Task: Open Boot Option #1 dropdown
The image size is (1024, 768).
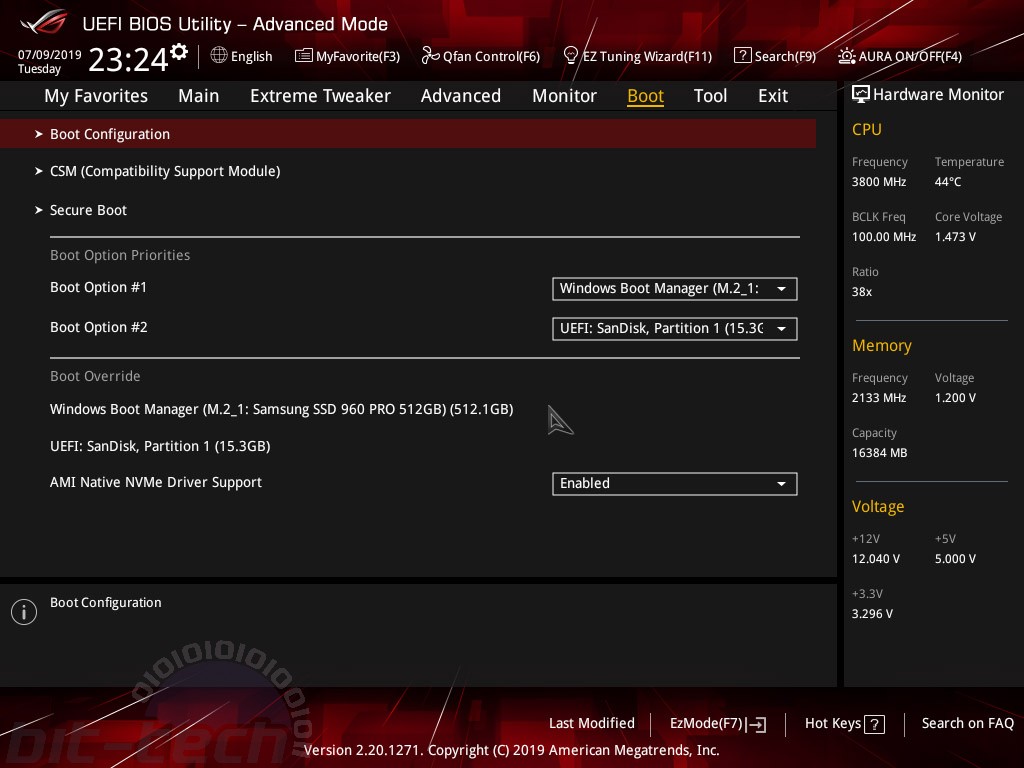Action: click(x=675, y=289)
